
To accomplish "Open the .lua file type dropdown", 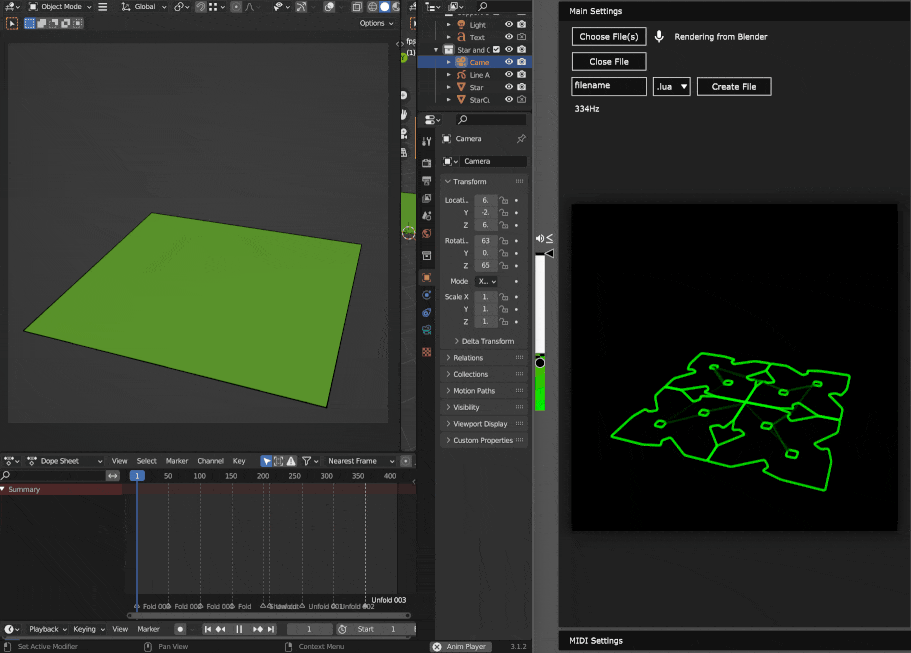I will (x=672, y=87).
